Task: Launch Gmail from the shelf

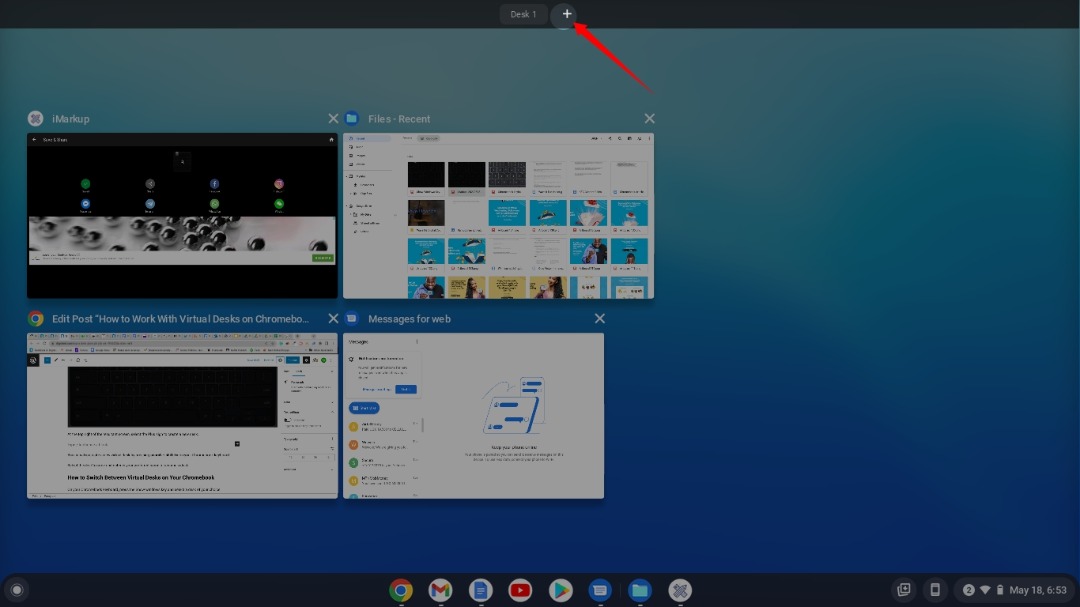Action: coord(440,590)
